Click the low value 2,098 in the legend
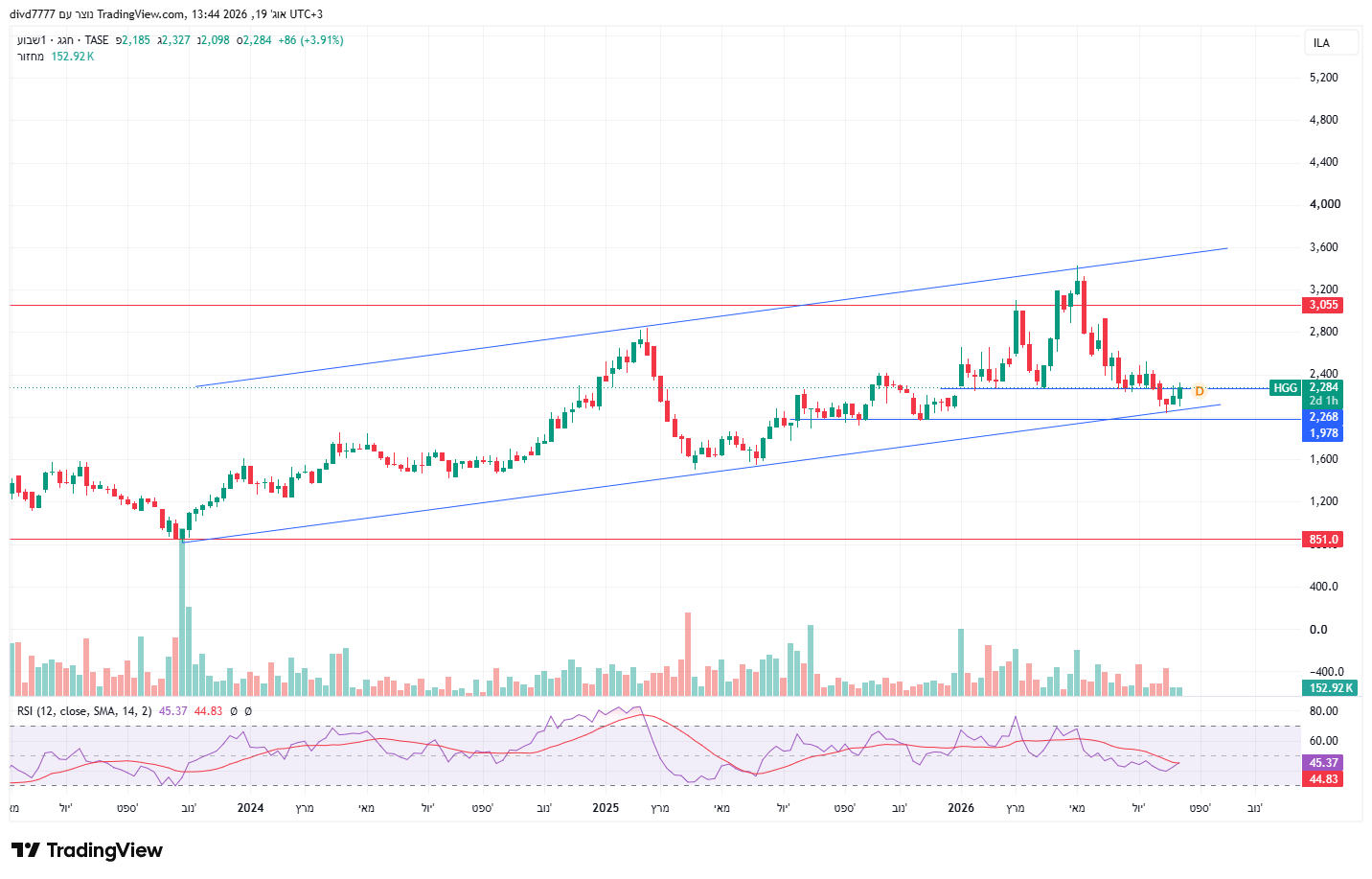This screenshot has width=1372, height=879. tap(215, 40)
